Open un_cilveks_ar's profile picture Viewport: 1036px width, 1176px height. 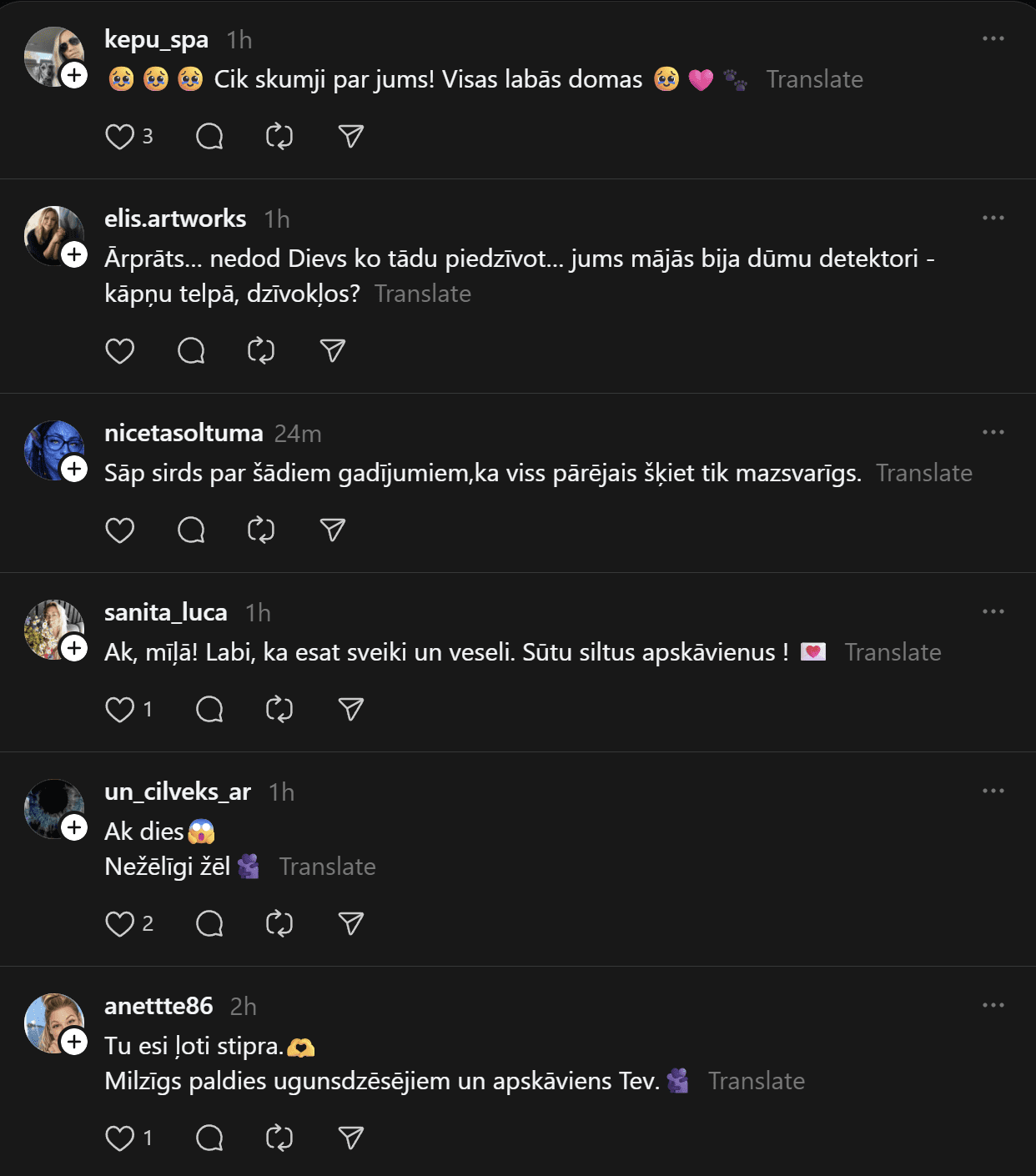click(x=50, y=807)
